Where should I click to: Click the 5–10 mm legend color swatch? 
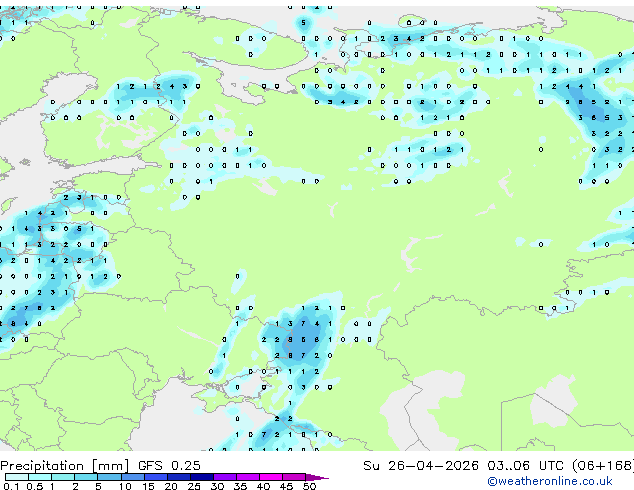pyautogui.click(x=110, y=477)
